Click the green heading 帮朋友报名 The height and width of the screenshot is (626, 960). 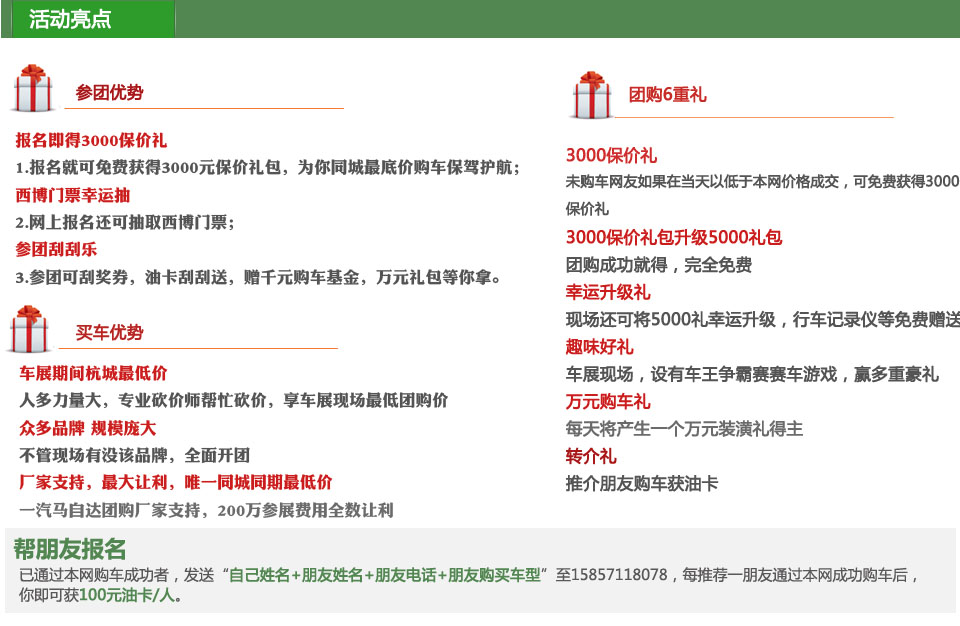[70, 549]
